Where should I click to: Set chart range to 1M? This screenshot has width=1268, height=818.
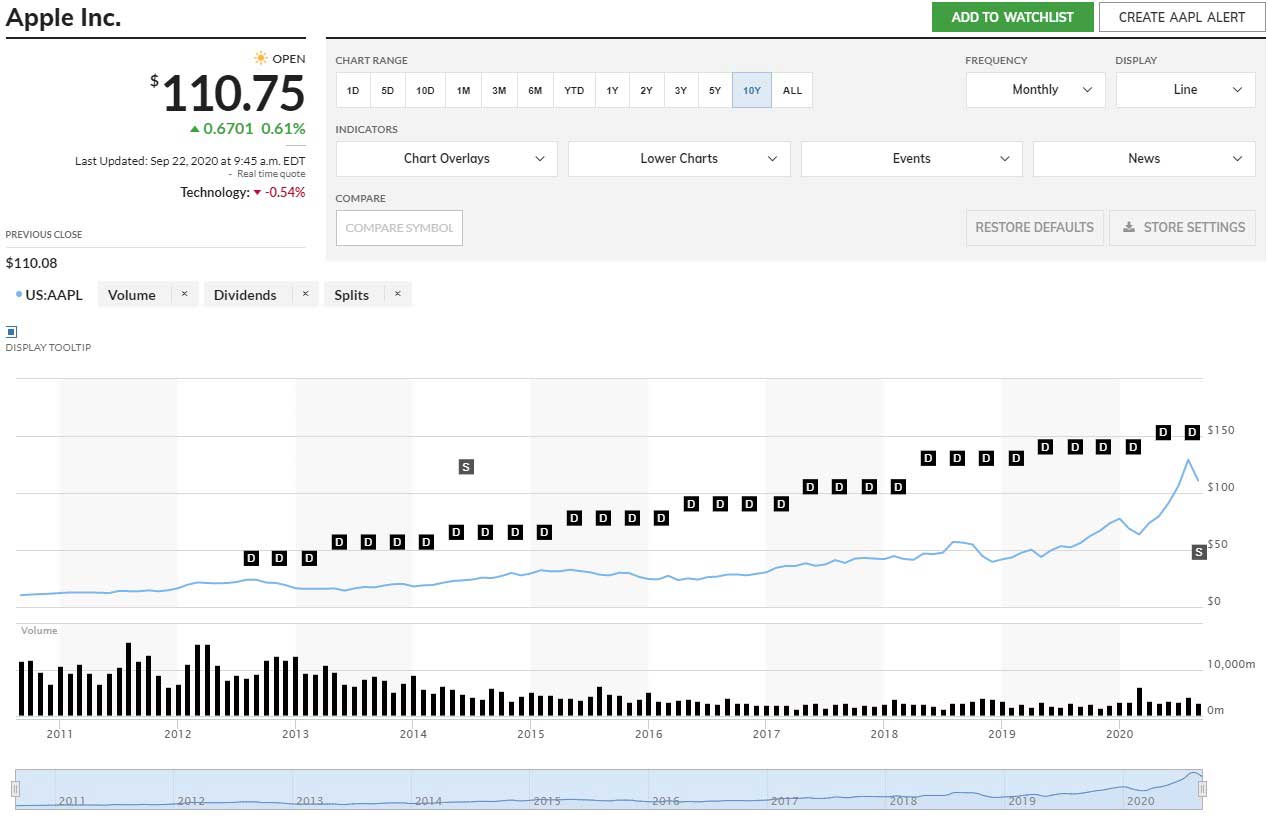[x=463, y=90]
